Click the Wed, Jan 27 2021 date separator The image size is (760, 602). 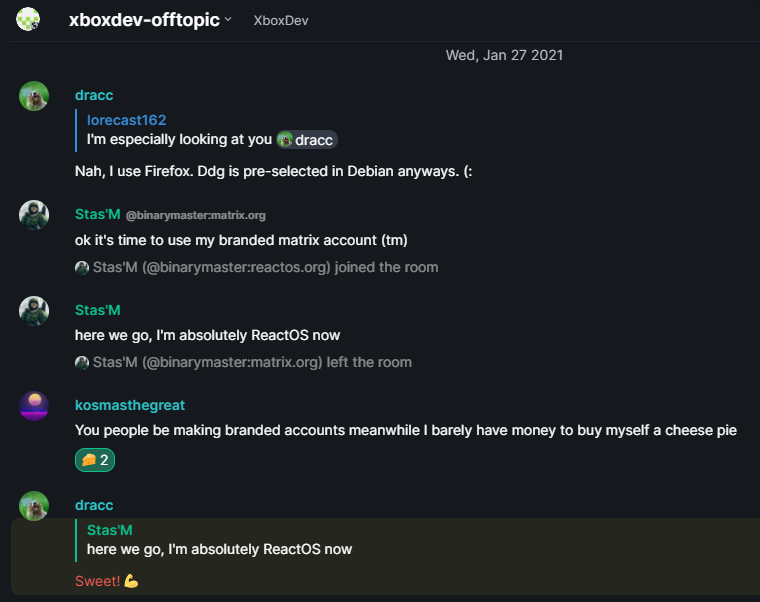tap(504, 55)
